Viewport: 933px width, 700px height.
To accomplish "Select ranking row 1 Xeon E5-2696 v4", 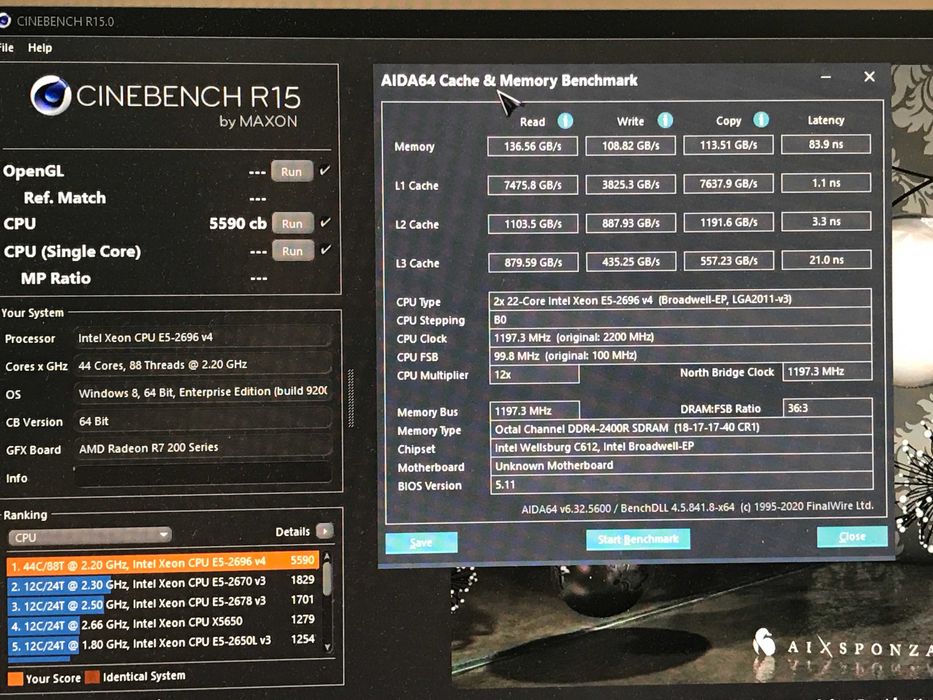I will [x=163, y=562].
